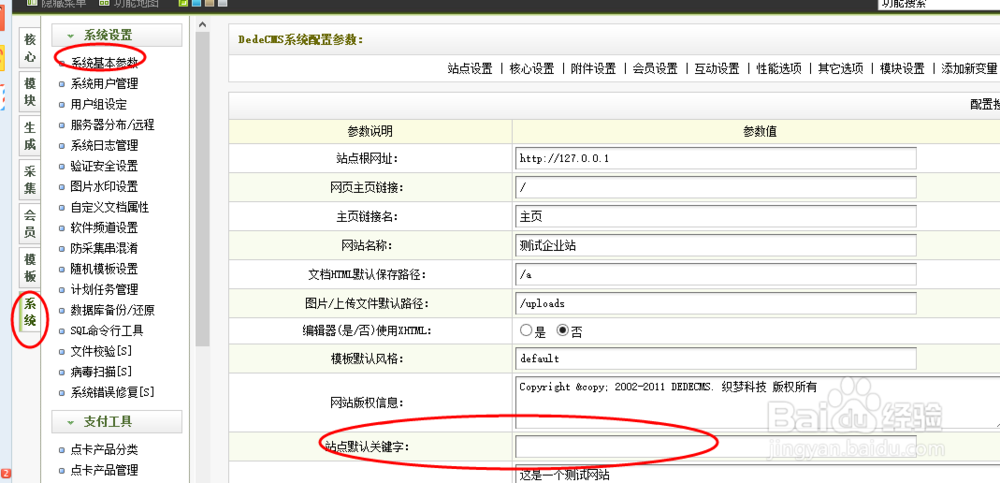Switch to the 核心设置 config tab

point(532,69)
